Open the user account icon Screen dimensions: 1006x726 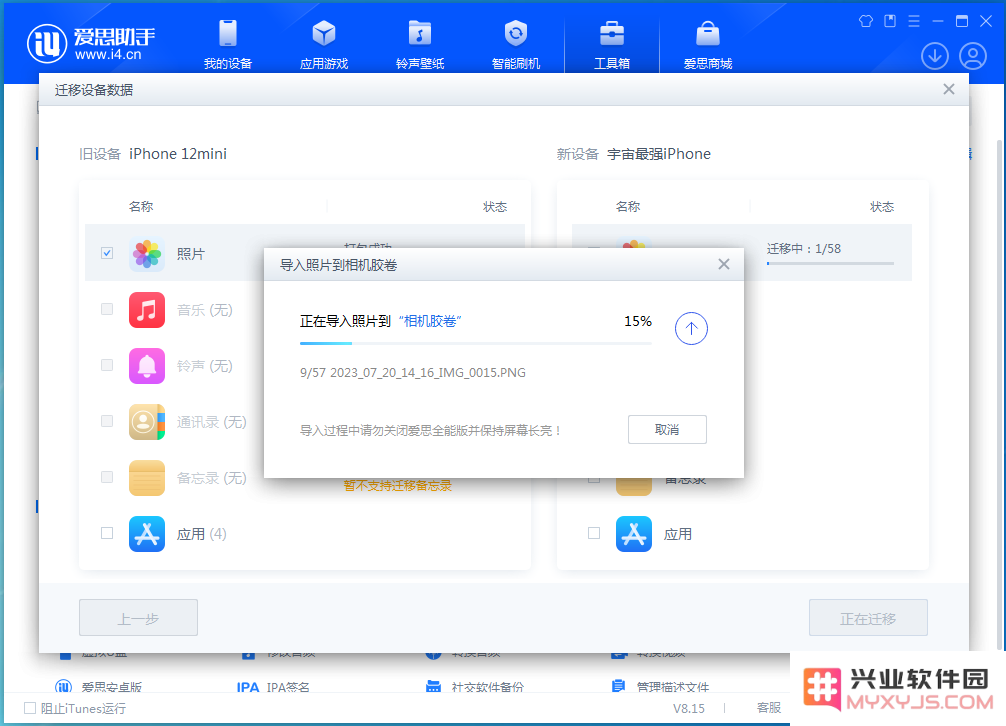973,56
